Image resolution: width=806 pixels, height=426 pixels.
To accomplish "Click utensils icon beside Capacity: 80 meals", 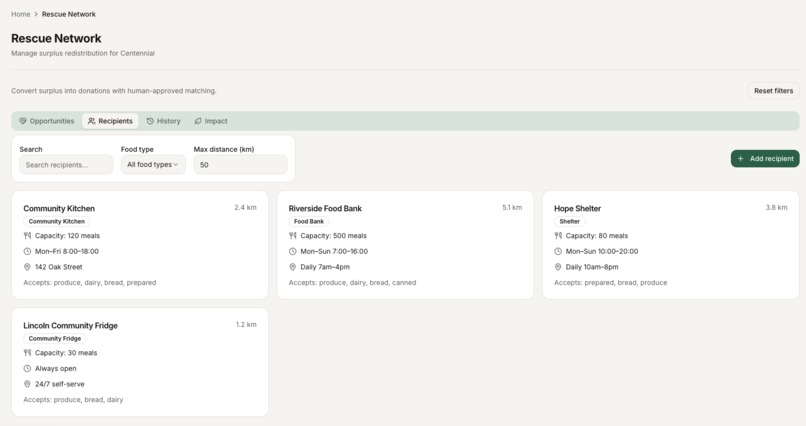I will click(558, 236).
